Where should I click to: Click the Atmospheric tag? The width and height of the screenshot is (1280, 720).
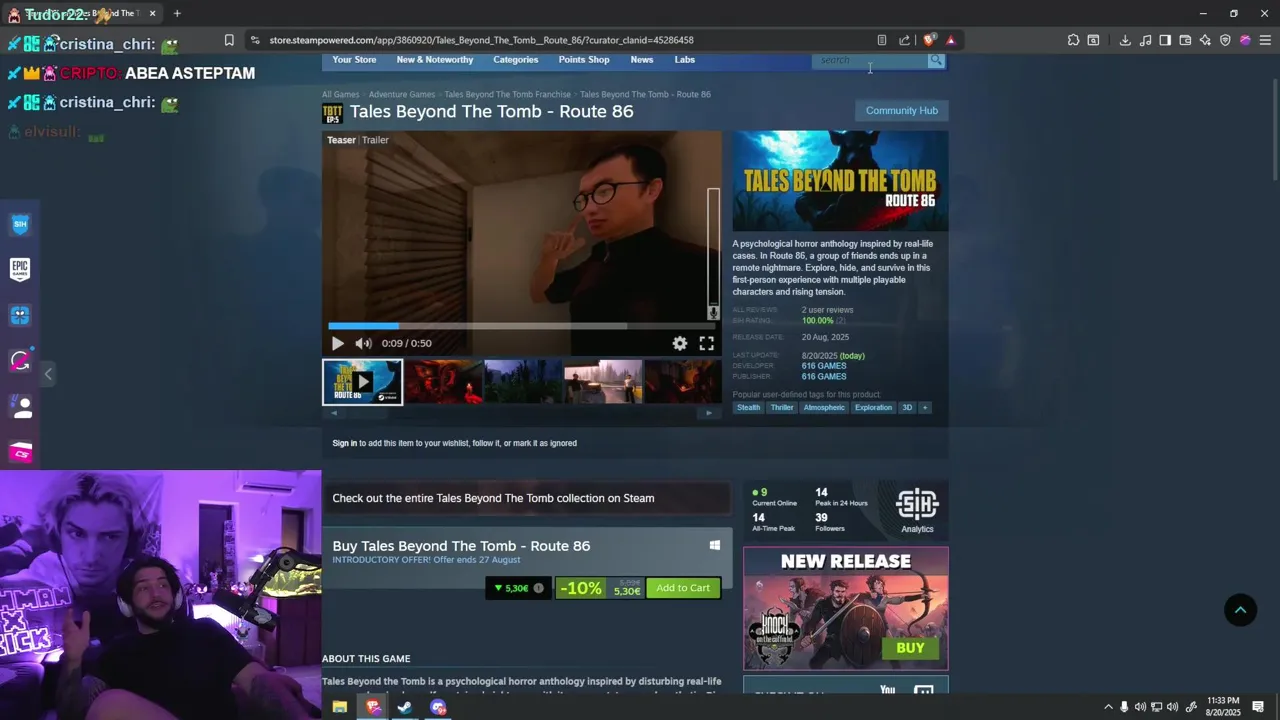point(824,408)
